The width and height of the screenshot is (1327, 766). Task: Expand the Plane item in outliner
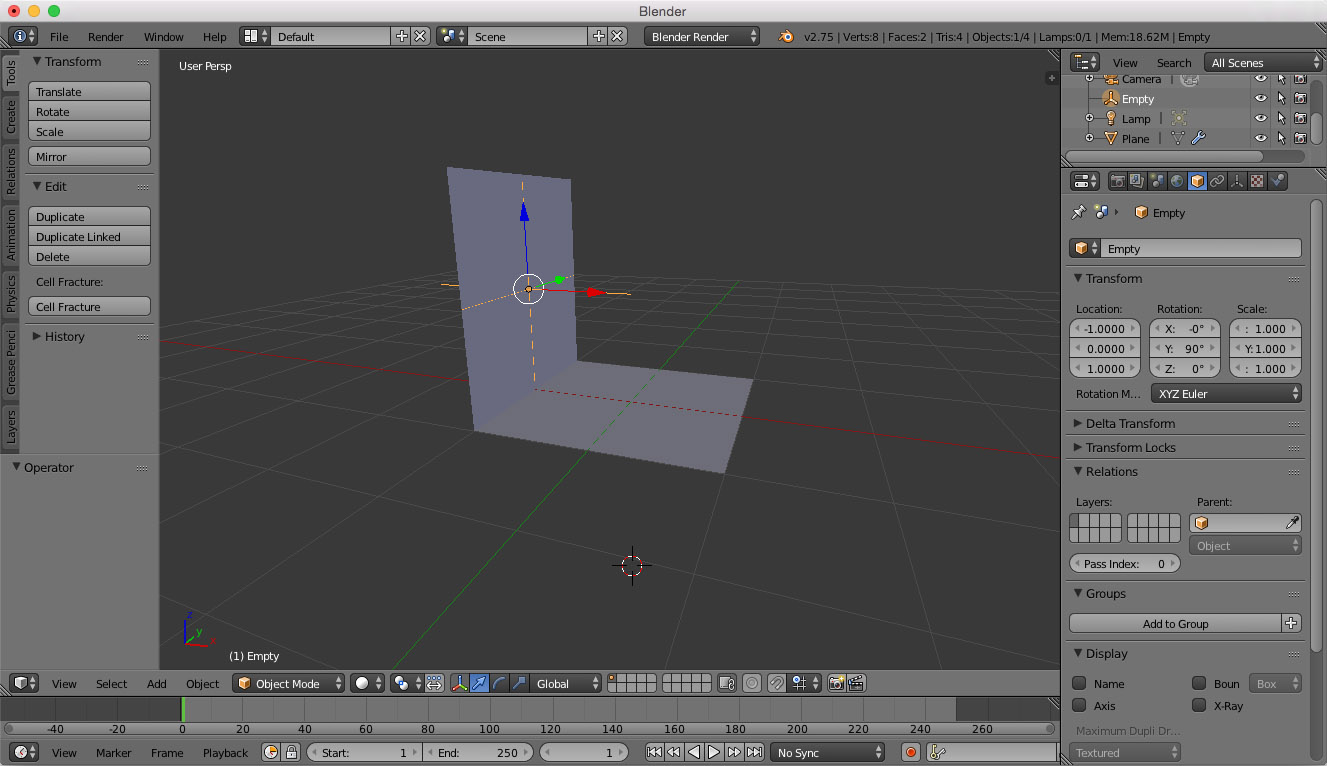pos(1090,138)
